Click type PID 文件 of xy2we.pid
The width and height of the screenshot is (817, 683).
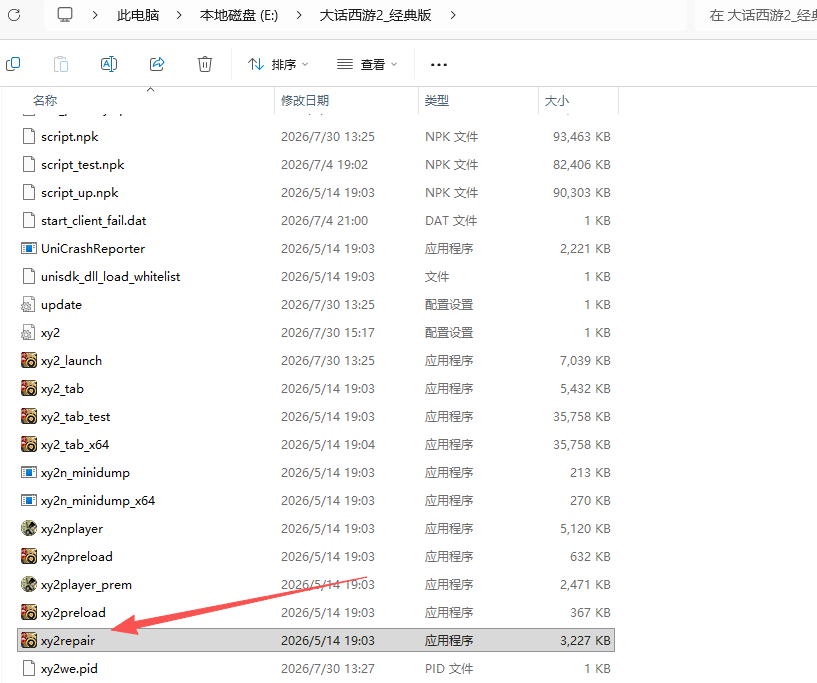click(x=449, y=668)
